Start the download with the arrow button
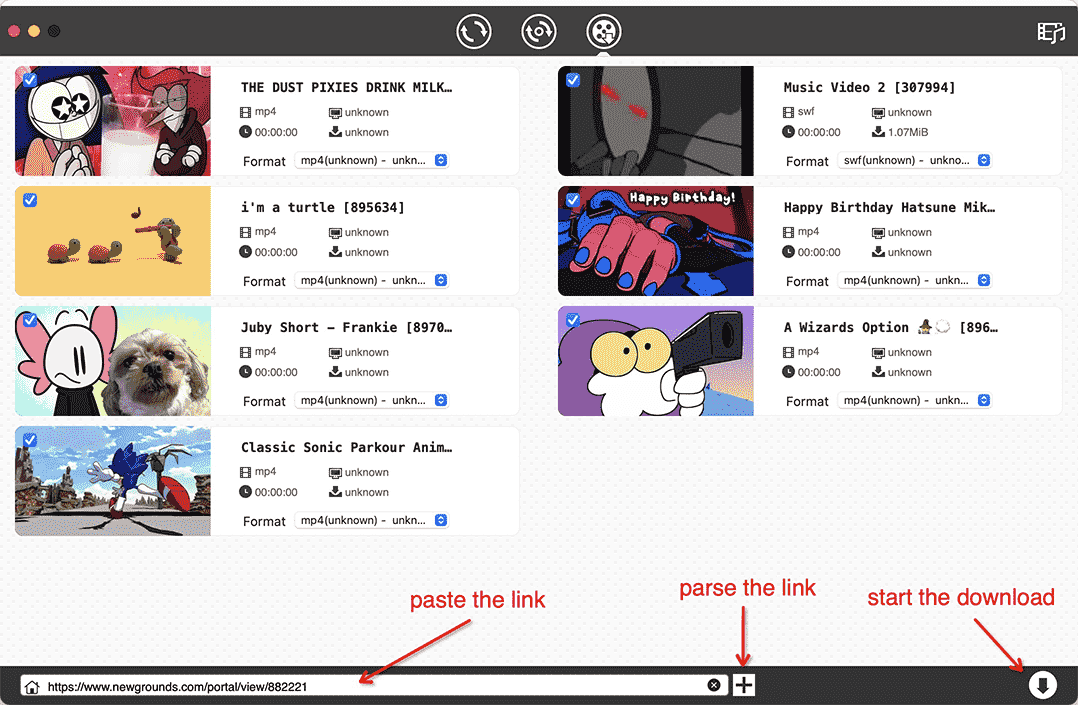Screen dimensions: 1078x705 click(1042, 685)
